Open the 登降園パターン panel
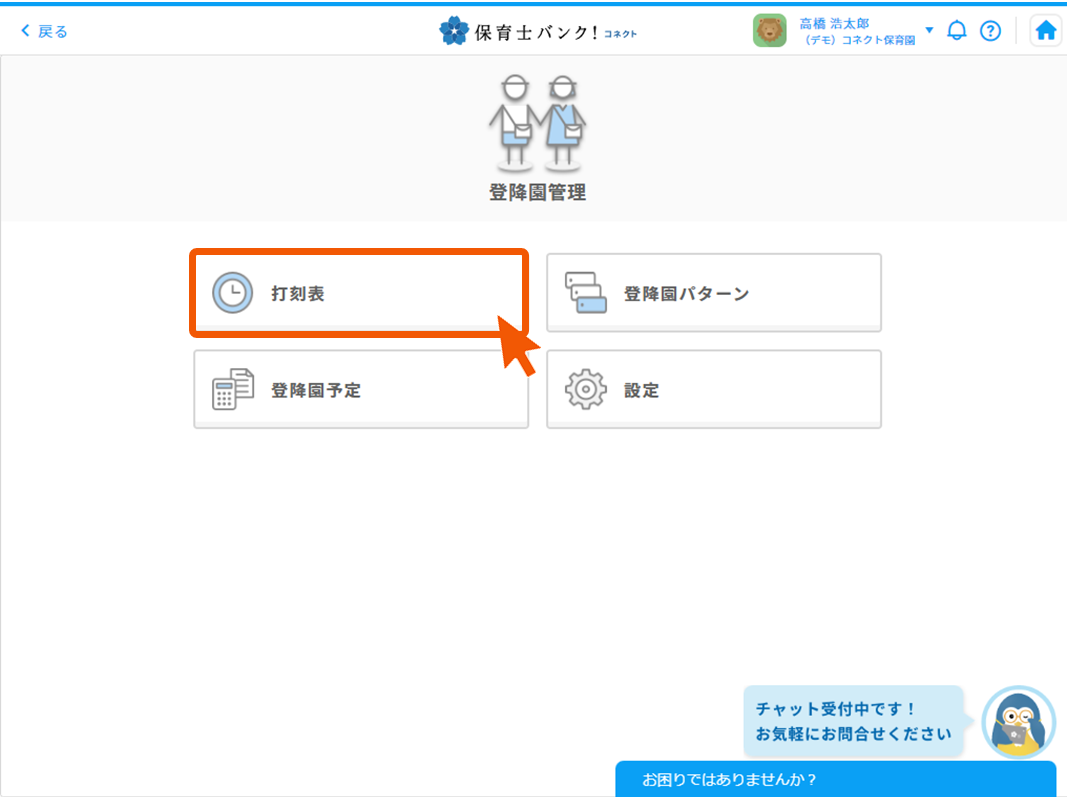The height and width of the screenshot is (800, 1067). (713, 291)
